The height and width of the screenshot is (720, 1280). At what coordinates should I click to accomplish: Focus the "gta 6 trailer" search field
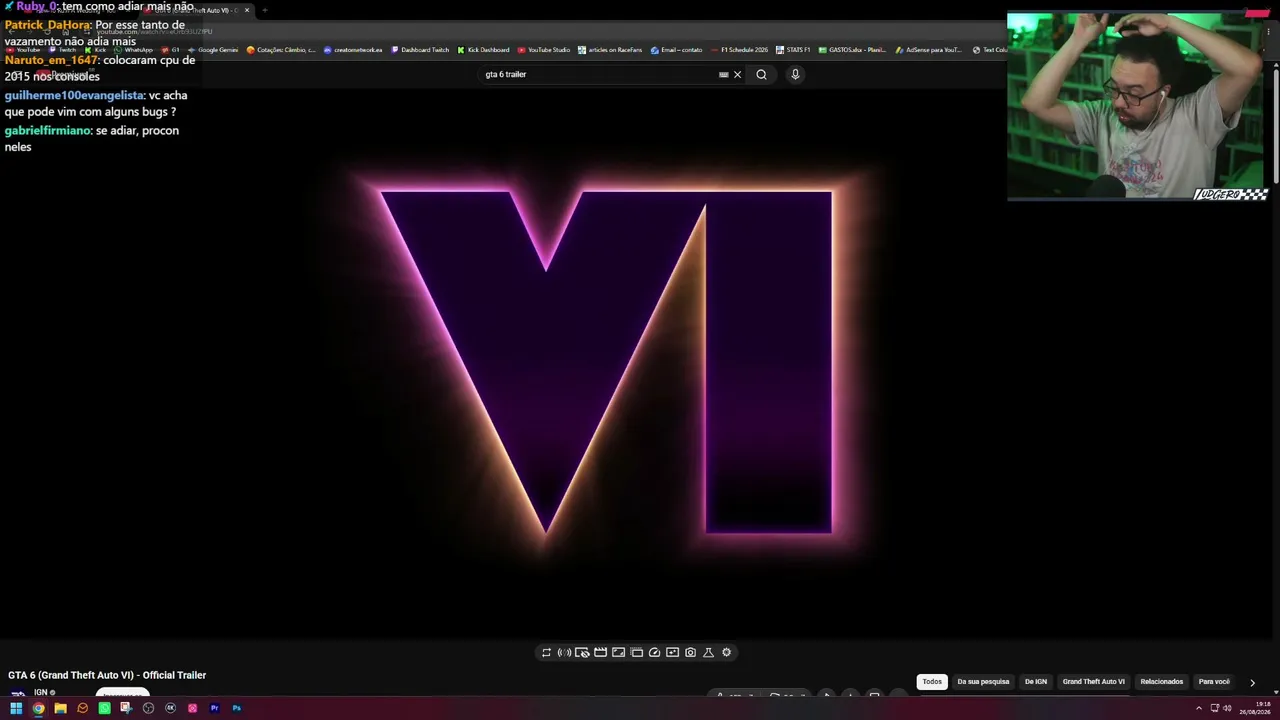pos(600,74)
